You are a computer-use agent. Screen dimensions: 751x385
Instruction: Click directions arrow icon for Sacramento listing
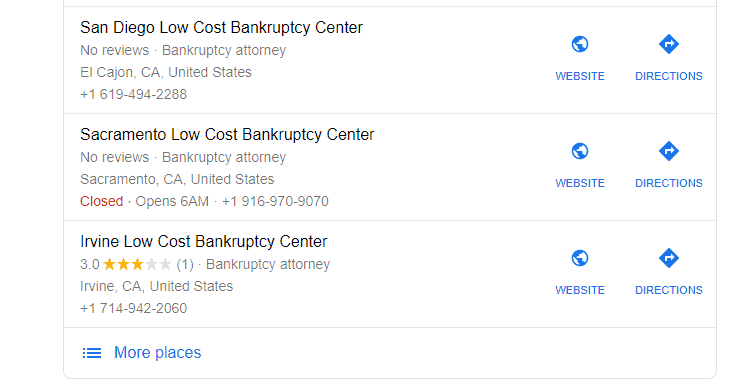coord(669,151)
